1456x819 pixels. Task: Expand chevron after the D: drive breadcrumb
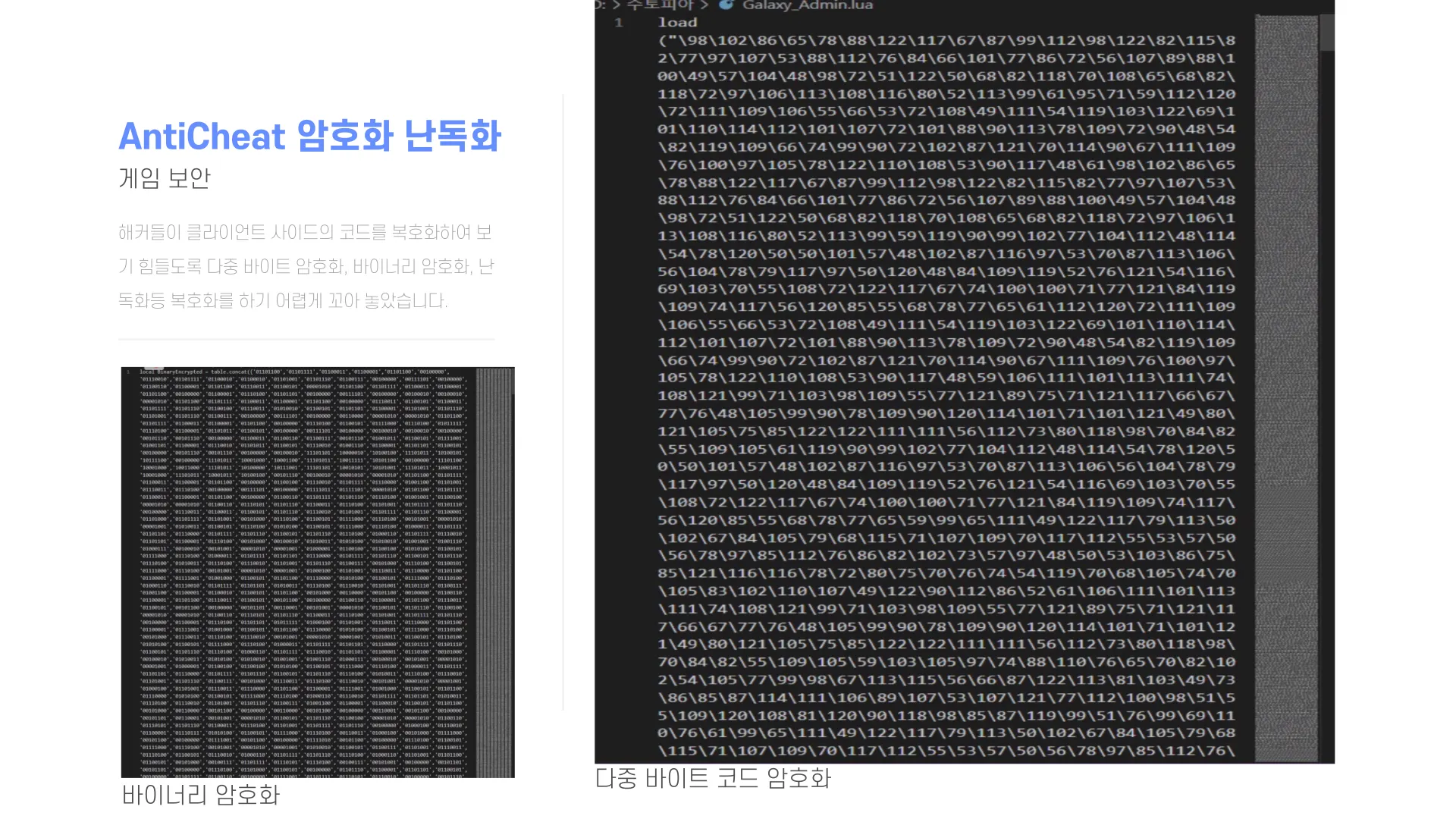(616, 5)
